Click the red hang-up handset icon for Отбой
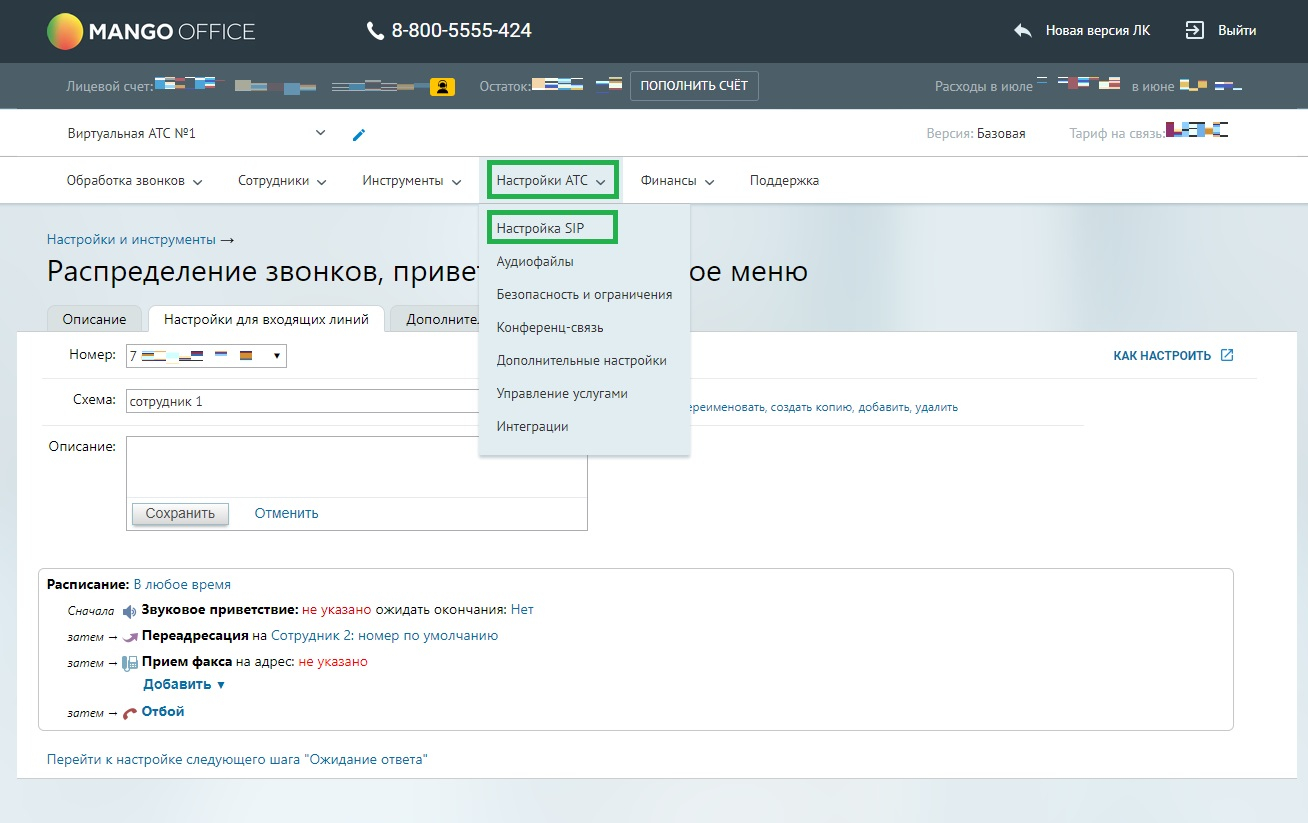Screen dimensions: 1308x823 (130, 713)
